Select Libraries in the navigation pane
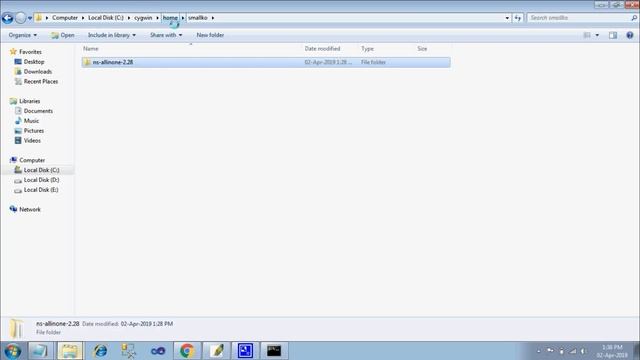 (29, 101)
